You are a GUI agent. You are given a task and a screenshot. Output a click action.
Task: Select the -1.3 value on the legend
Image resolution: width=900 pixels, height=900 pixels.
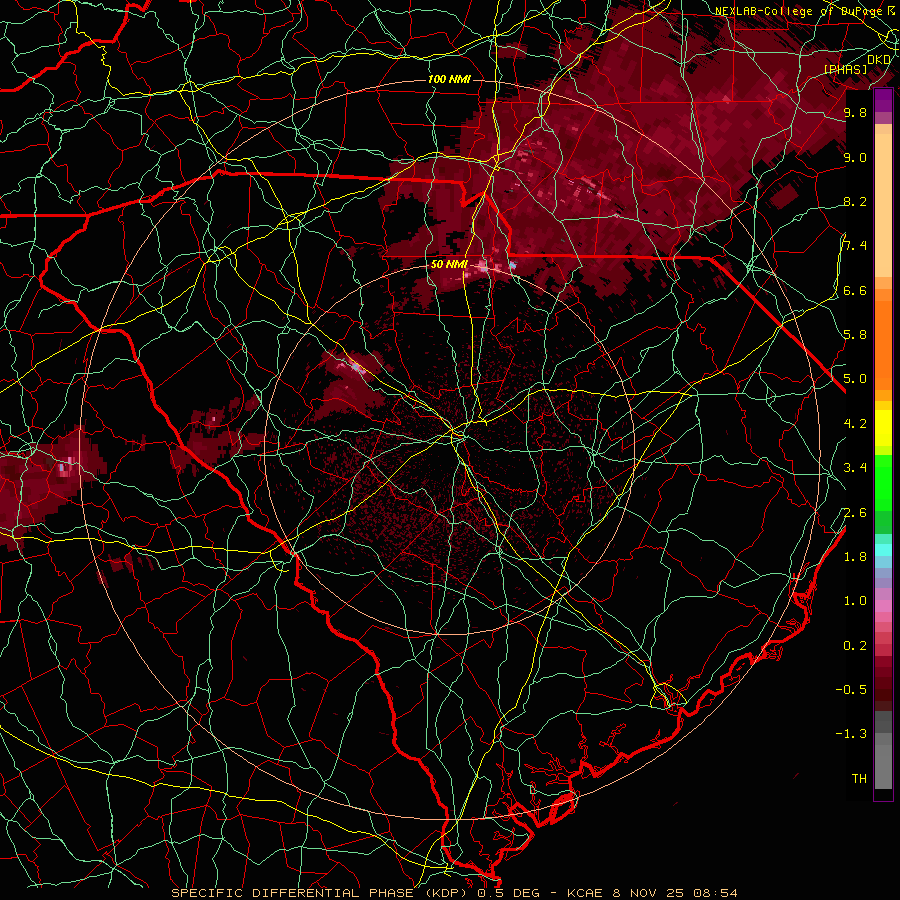[x=851, y=734]
